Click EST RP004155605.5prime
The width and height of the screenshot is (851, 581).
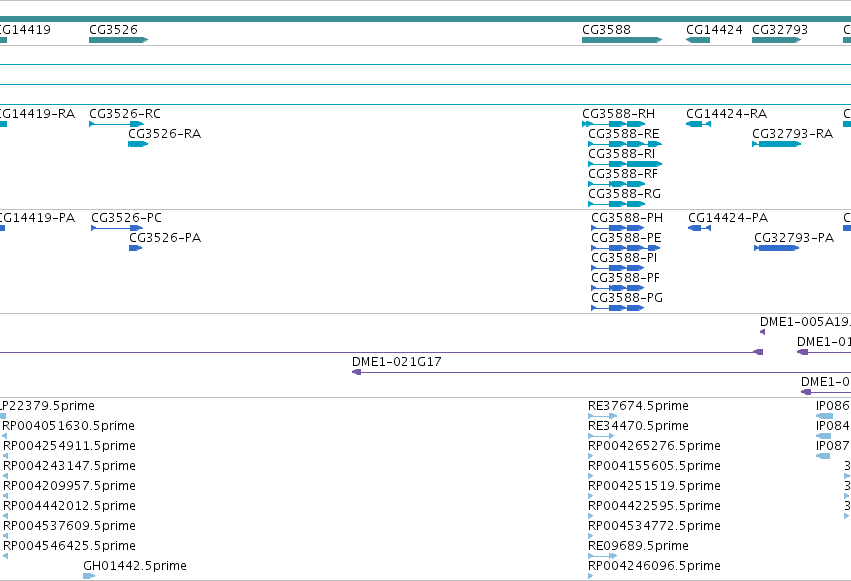591,476
